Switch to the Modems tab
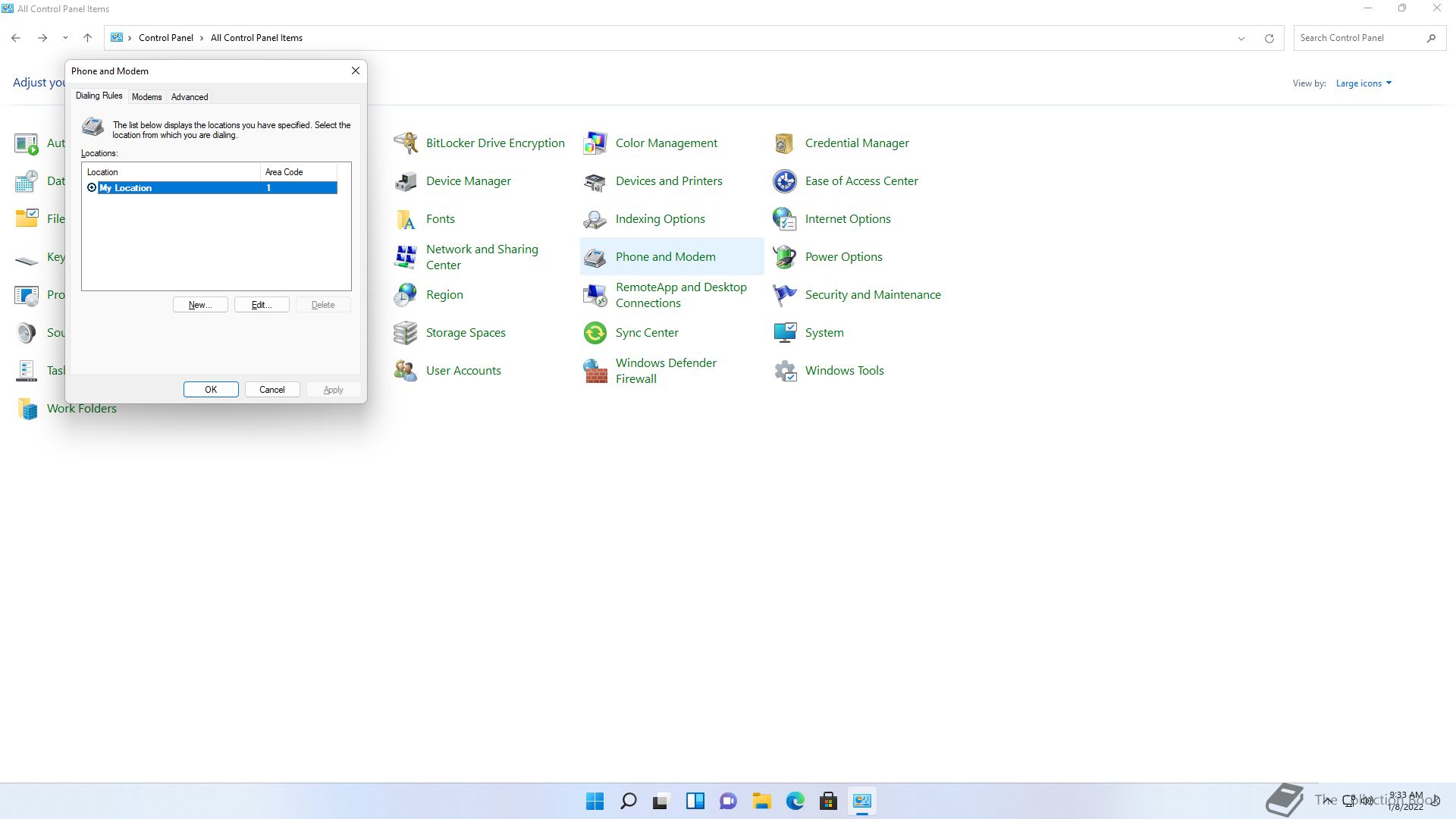Screen dimensions: 1456x819 pos(146,97)
